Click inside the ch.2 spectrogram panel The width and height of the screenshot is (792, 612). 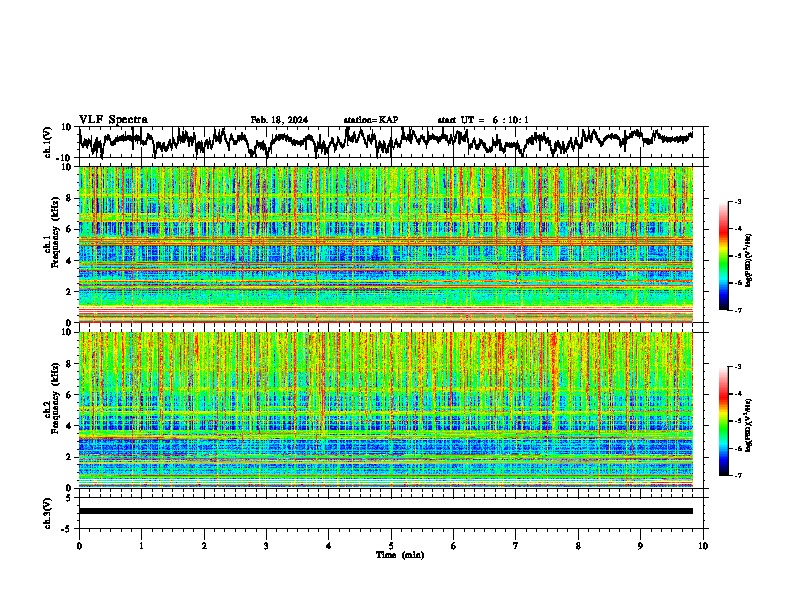click(386, 410)
